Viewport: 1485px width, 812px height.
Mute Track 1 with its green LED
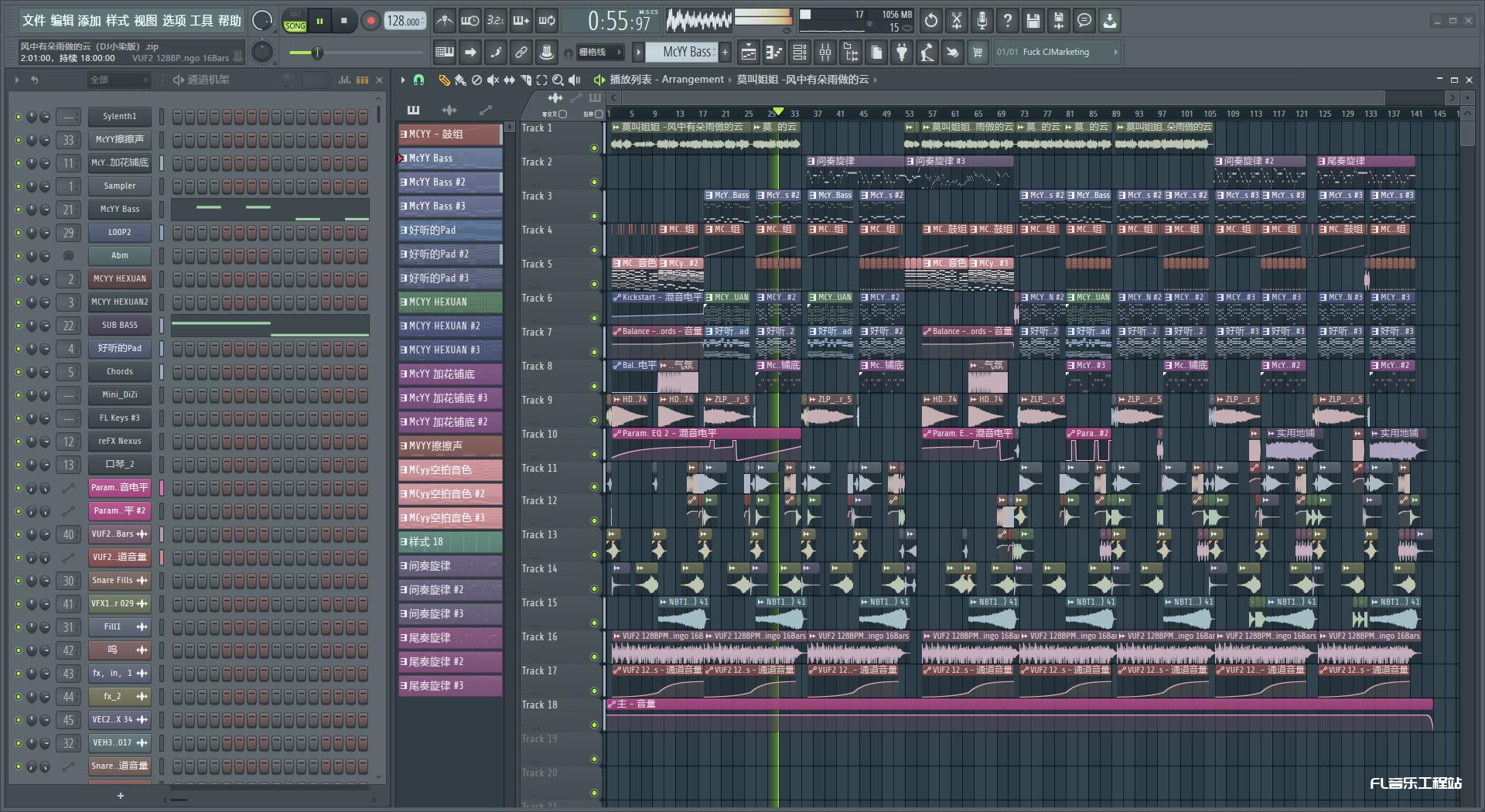[x=594, y=148]
